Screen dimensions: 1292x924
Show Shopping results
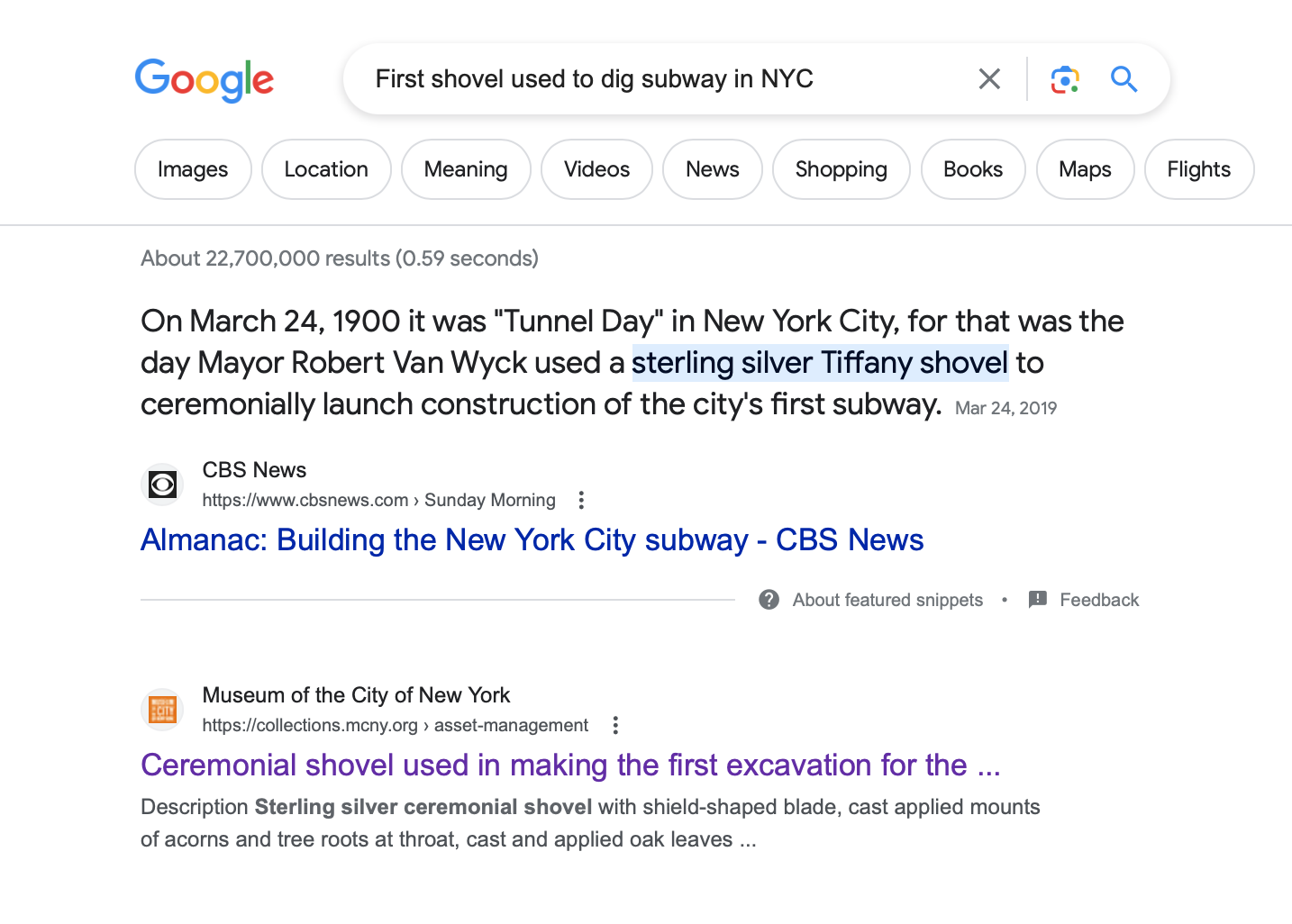click(x=841, y=169)
